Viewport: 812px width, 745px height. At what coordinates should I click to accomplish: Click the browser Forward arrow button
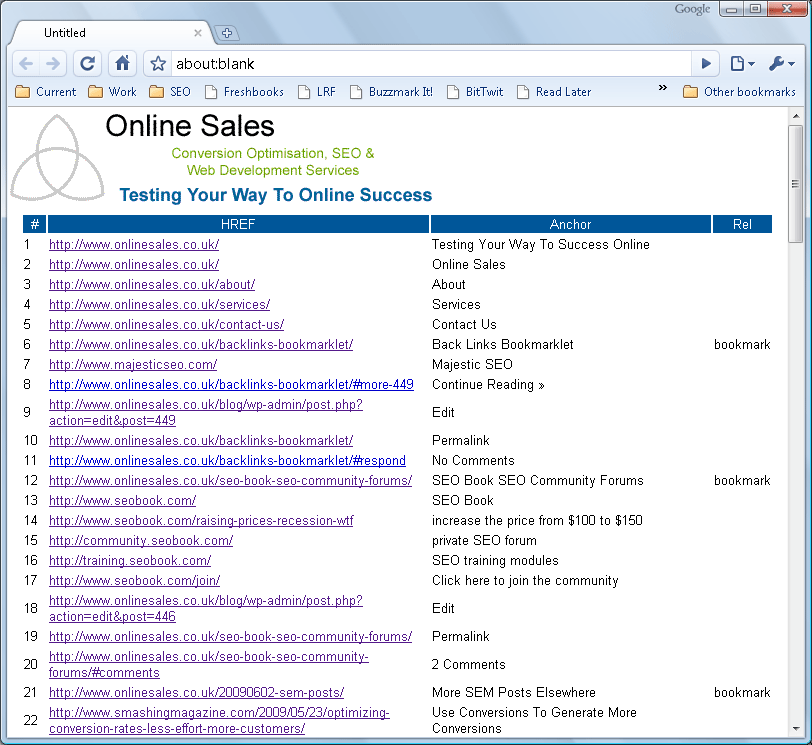tap(53, 64)
